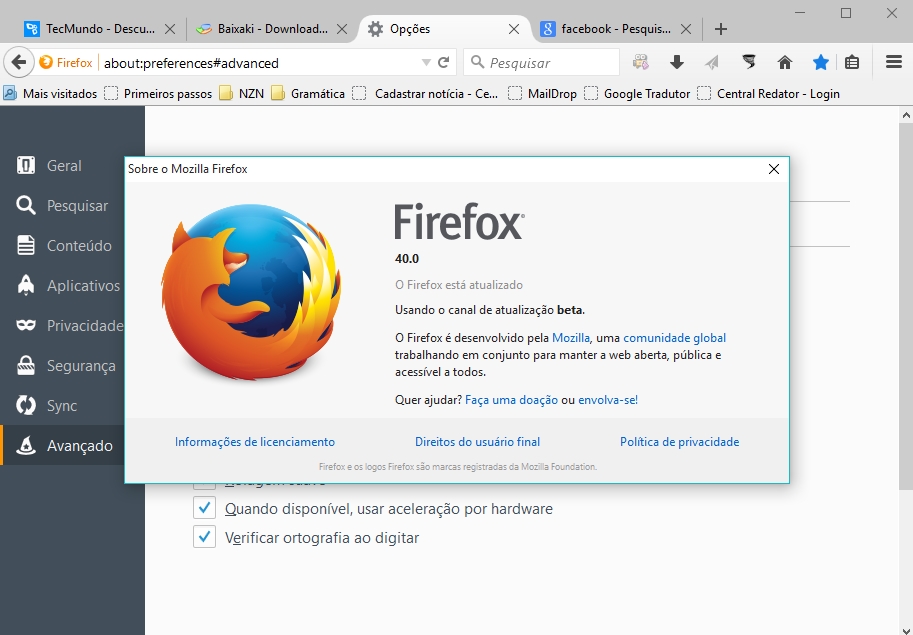913x635 pixels.
Task: Open the hamburger menu
Action: pos(894,62)
